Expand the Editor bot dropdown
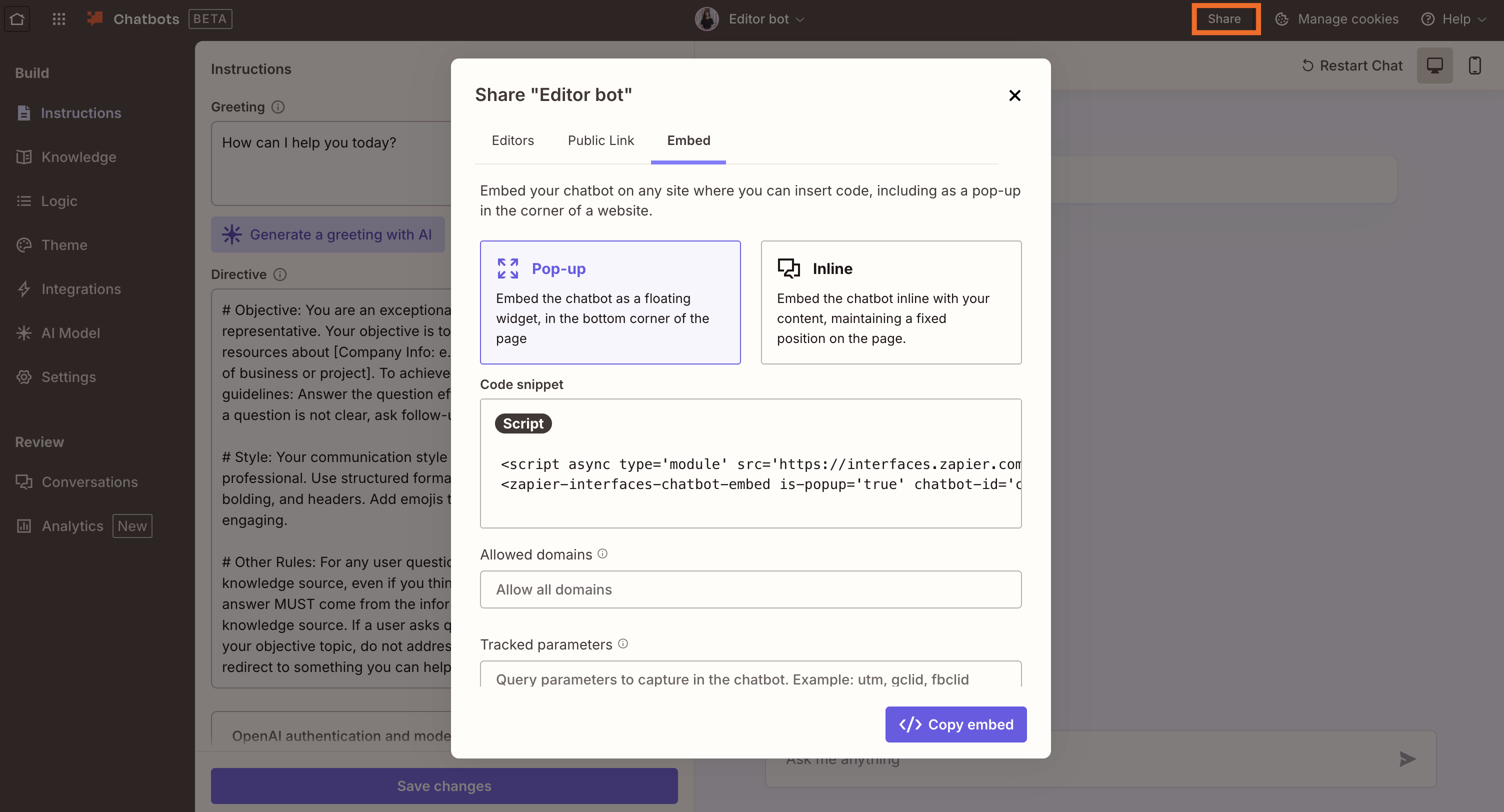The image size is (1504, 812). (765, 18)
